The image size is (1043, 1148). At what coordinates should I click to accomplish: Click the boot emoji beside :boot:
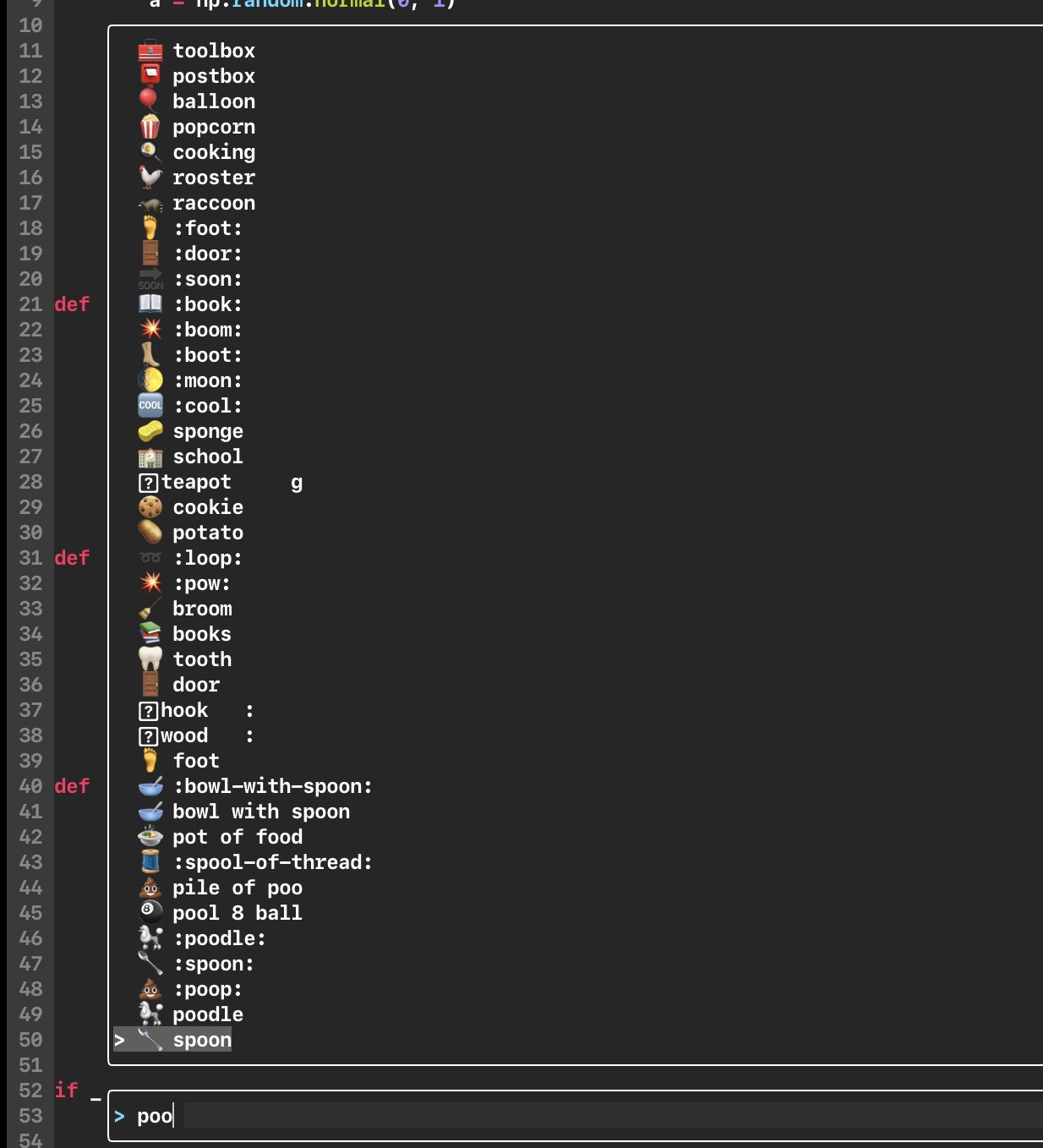[150, 355]
